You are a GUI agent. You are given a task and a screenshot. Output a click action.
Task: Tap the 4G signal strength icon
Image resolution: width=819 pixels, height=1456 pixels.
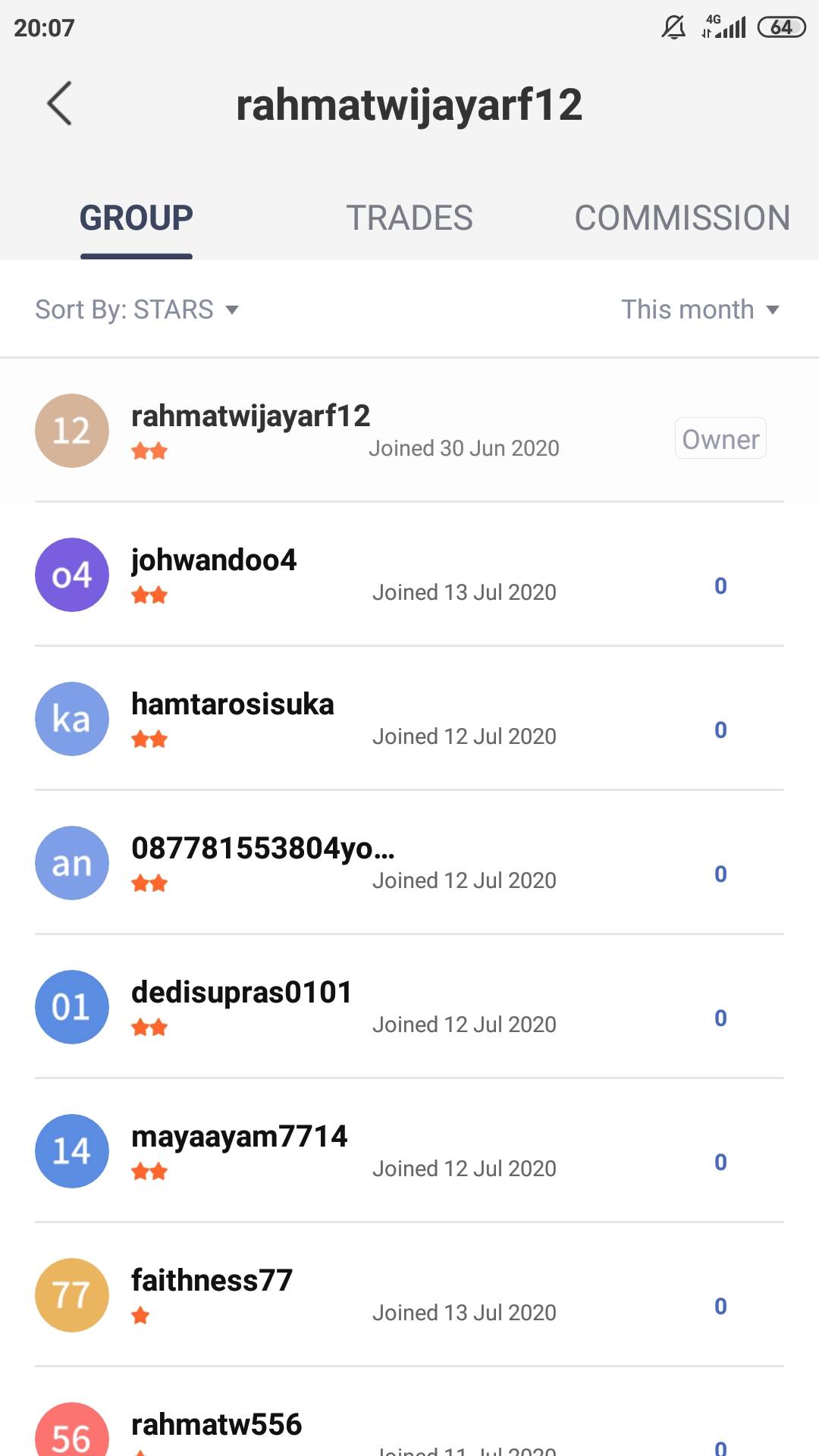(x=723, y=27)
